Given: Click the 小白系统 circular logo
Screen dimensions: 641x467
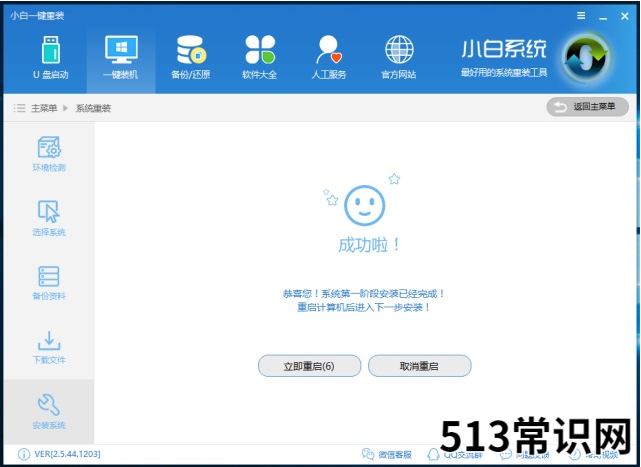Looking at the screenshot, I should (x=586, y=58).
